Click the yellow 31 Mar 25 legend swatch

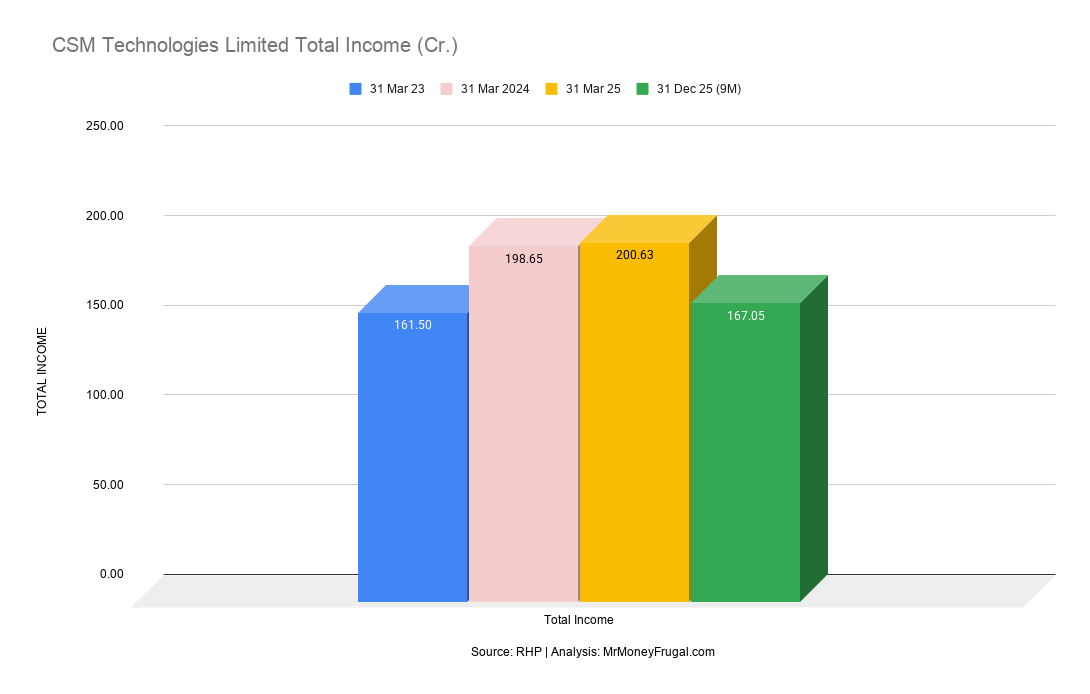tap(551, 89)
